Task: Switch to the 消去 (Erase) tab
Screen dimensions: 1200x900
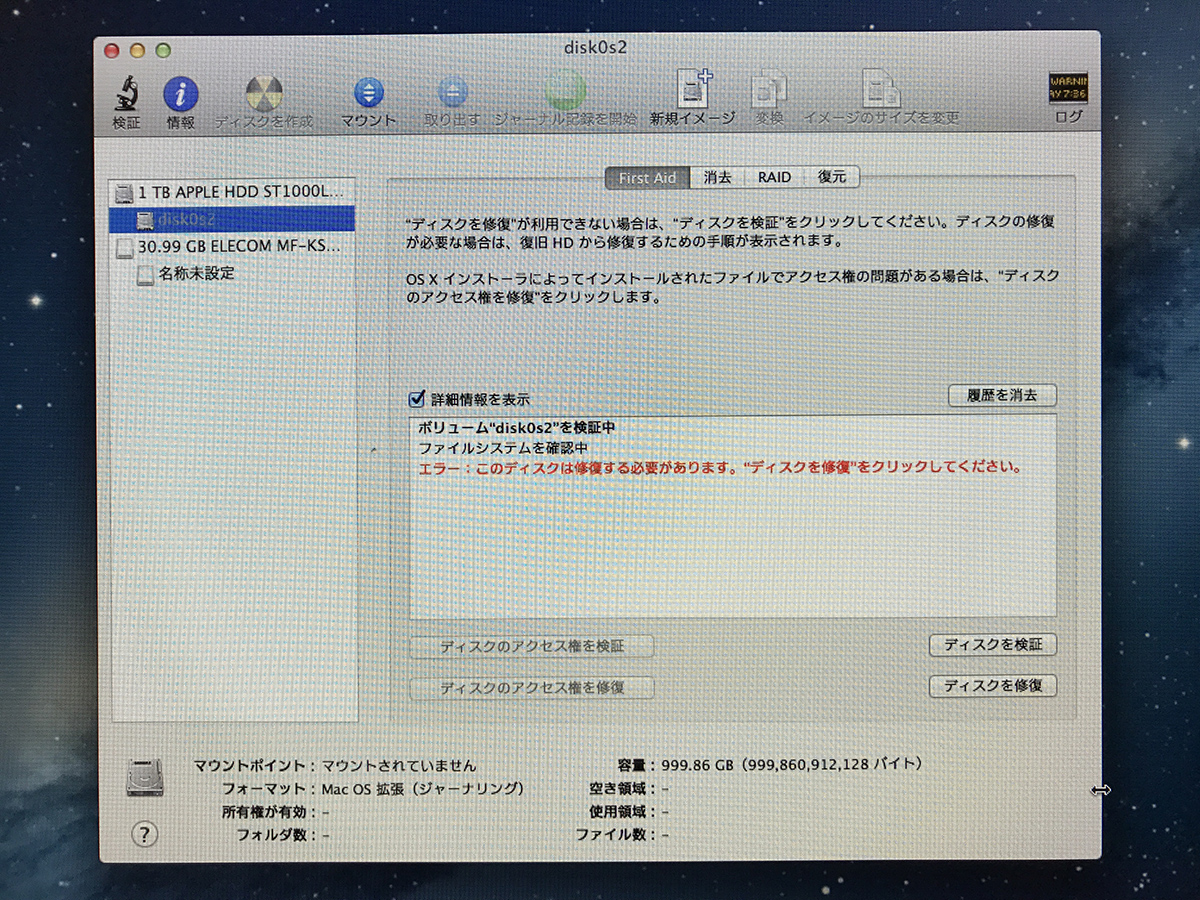Action: coord(717,178)
